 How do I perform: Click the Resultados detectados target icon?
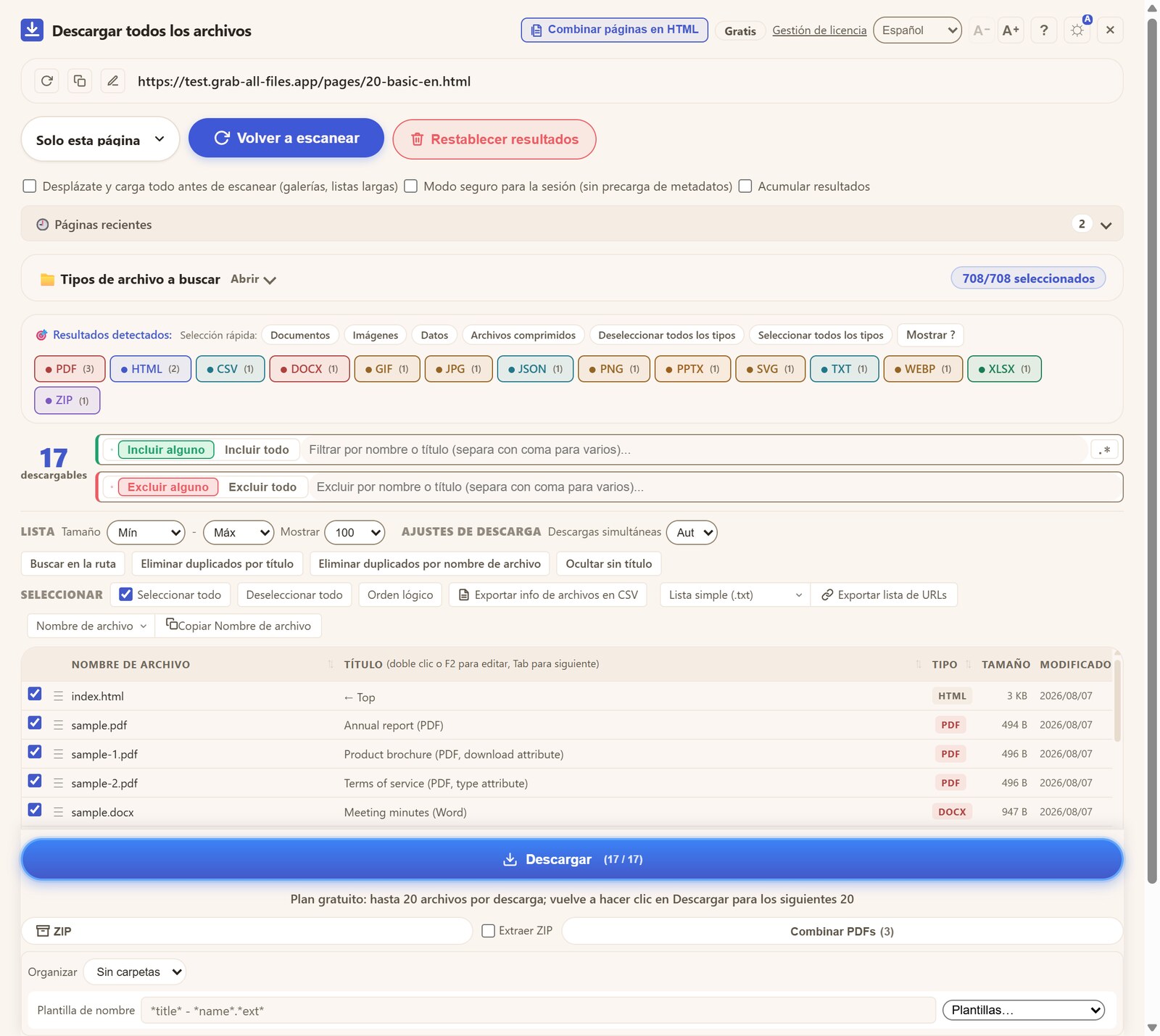[x=42, y=335]
